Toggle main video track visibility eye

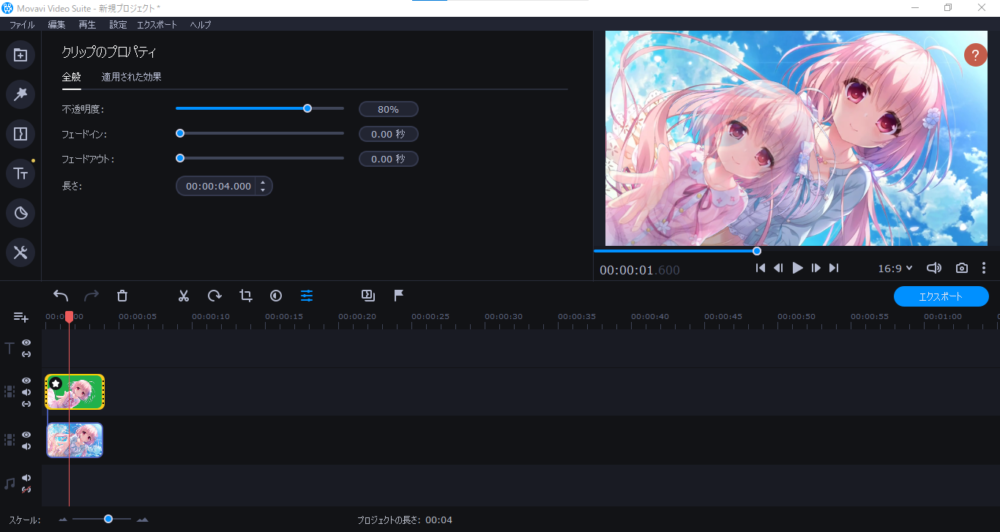(x=26, y=434)
